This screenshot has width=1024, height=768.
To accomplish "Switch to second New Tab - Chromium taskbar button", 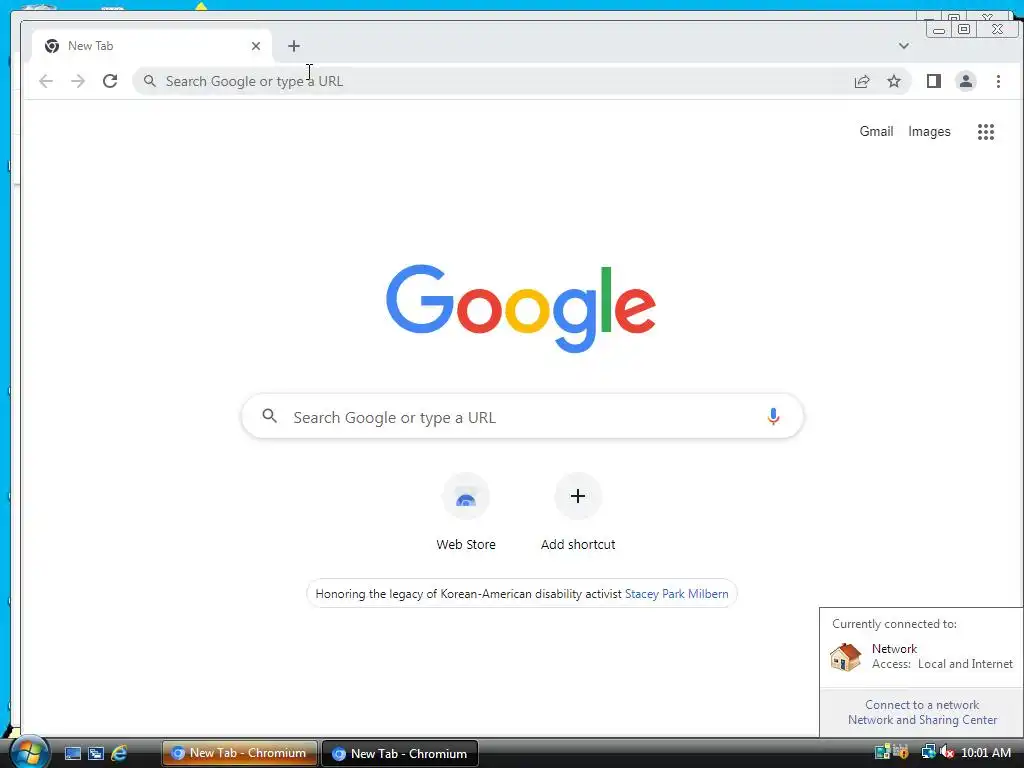I will click(x=400, y=753).
